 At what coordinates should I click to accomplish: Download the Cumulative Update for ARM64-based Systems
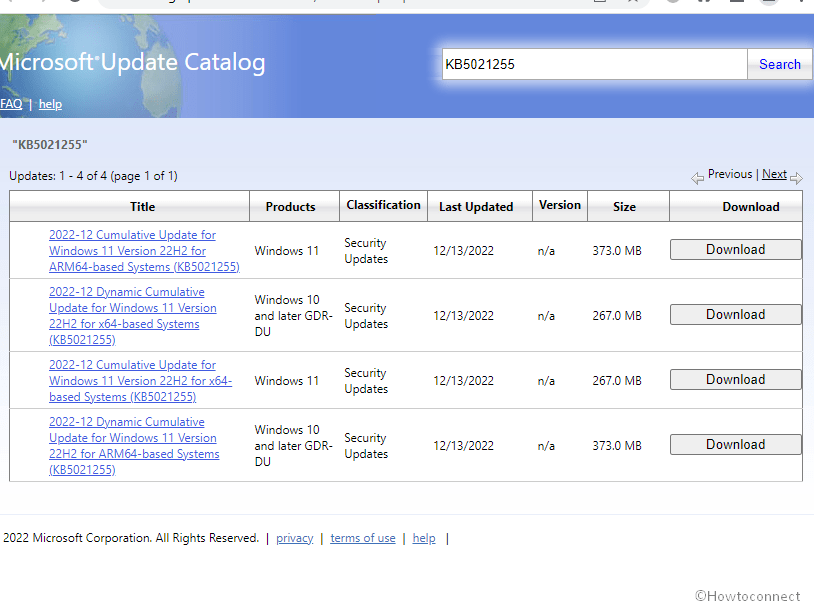click(736, 250)
